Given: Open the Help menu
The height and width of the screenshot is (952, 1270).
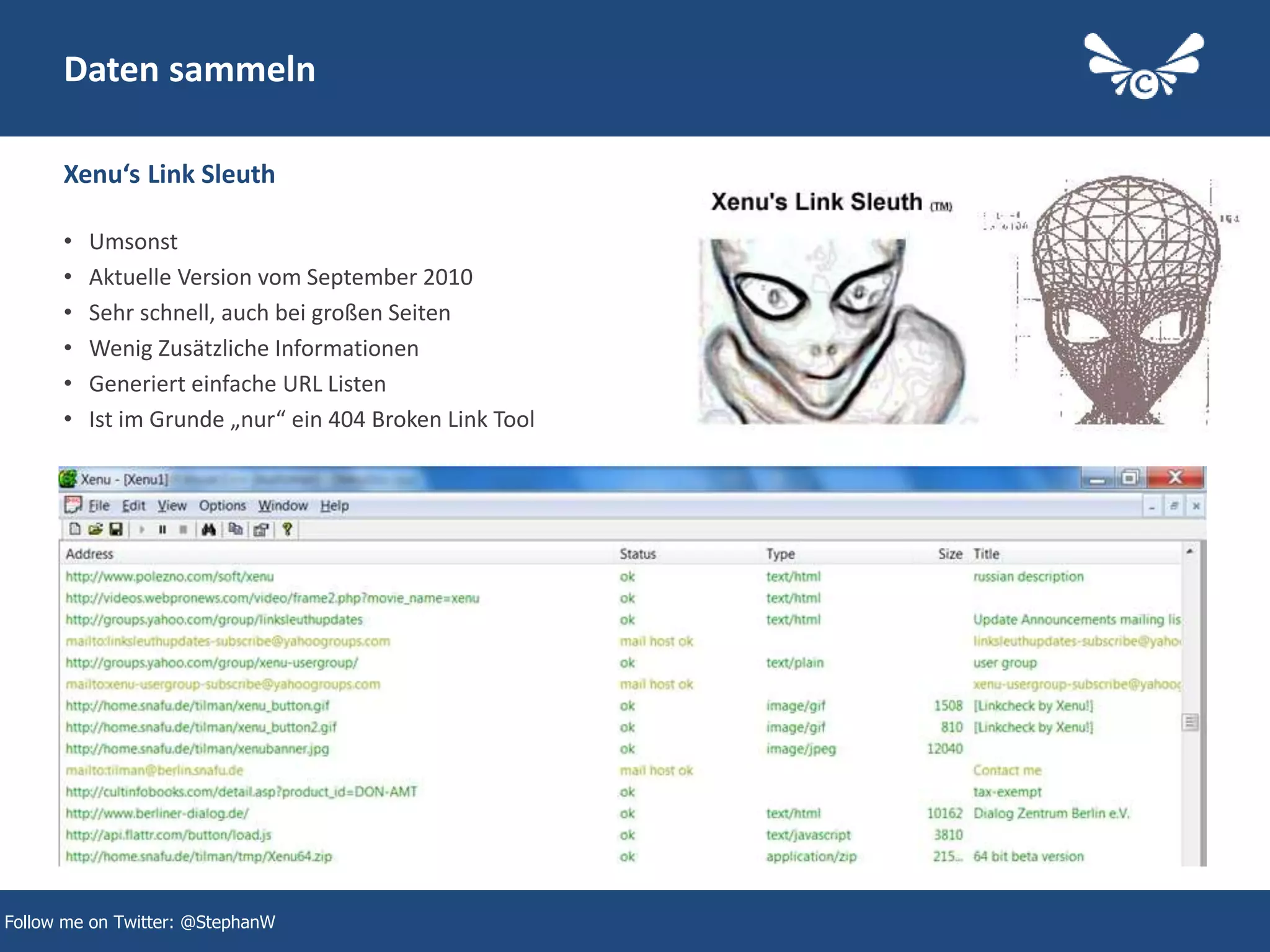Looking at the screenshot, I should 334,506.
